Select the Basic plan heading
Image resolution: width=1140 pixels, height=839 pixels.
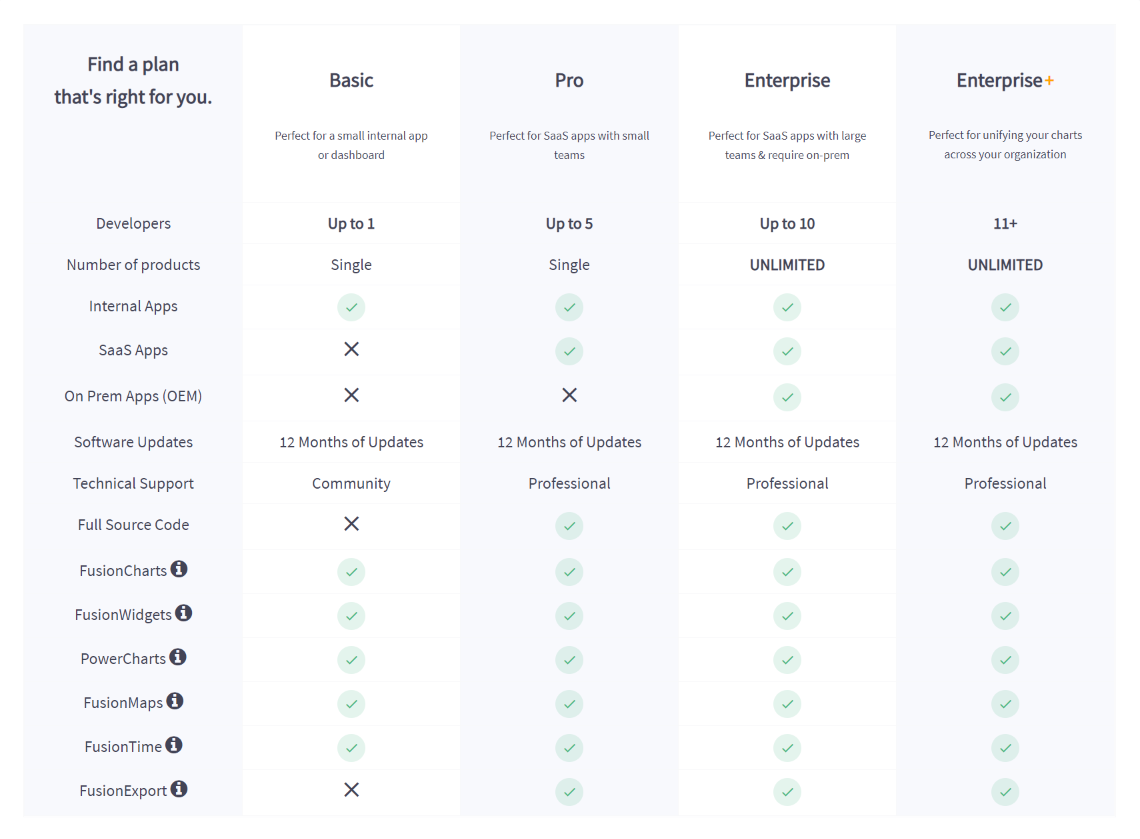pos(351,81)
